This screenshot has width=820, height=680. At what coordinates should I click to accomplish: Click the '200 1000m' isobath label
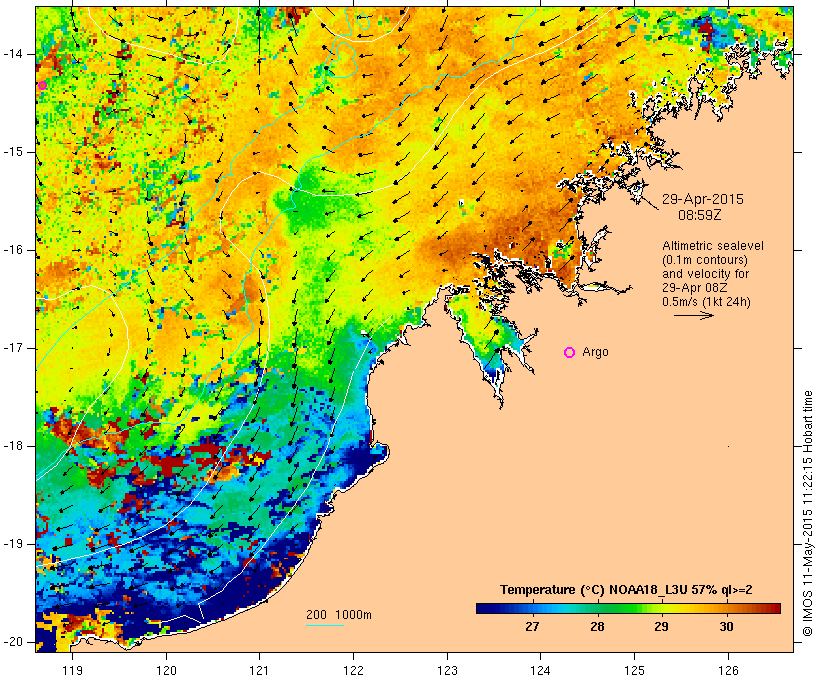pyautogui.click(x=339, y=615)
